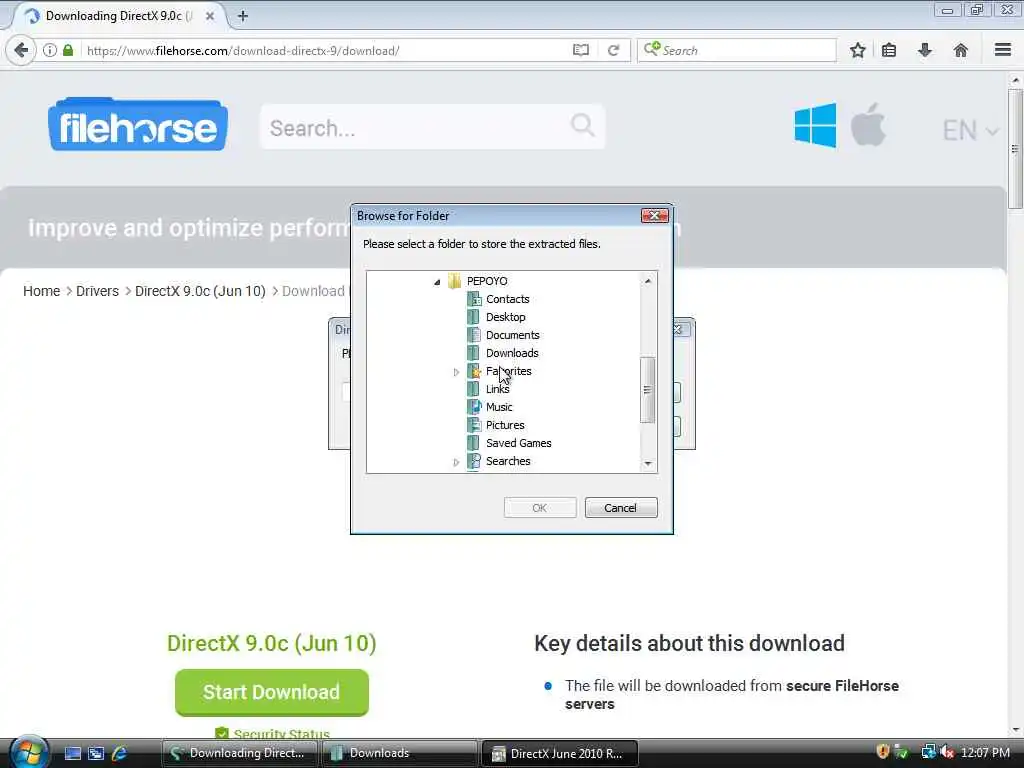Viewport: 1024px width, 768px height.
Task: Select the Downloads folder in tree
Action: (511, 353)
